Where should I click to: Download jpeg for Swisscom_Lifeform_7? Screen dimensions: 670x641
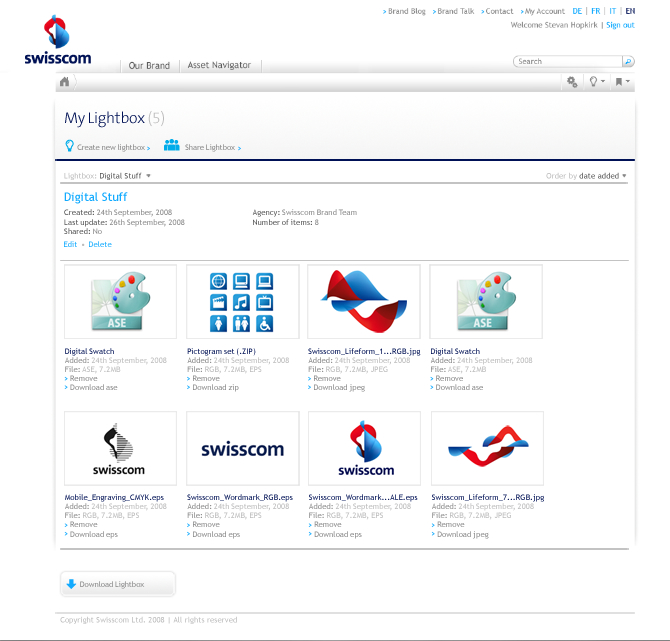click(x=463, y=534)
